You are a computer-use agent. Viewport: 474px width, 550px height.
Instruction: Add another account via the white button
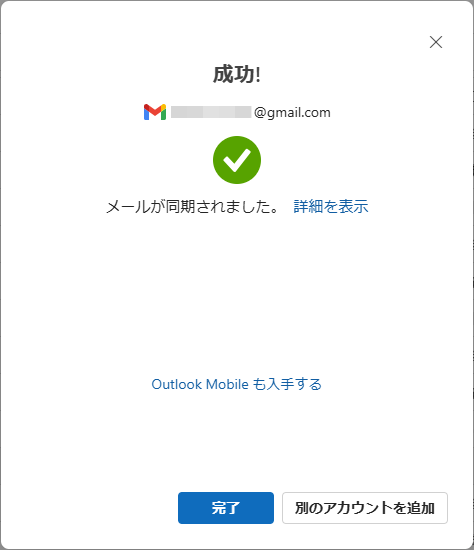[x=365, y=508]
